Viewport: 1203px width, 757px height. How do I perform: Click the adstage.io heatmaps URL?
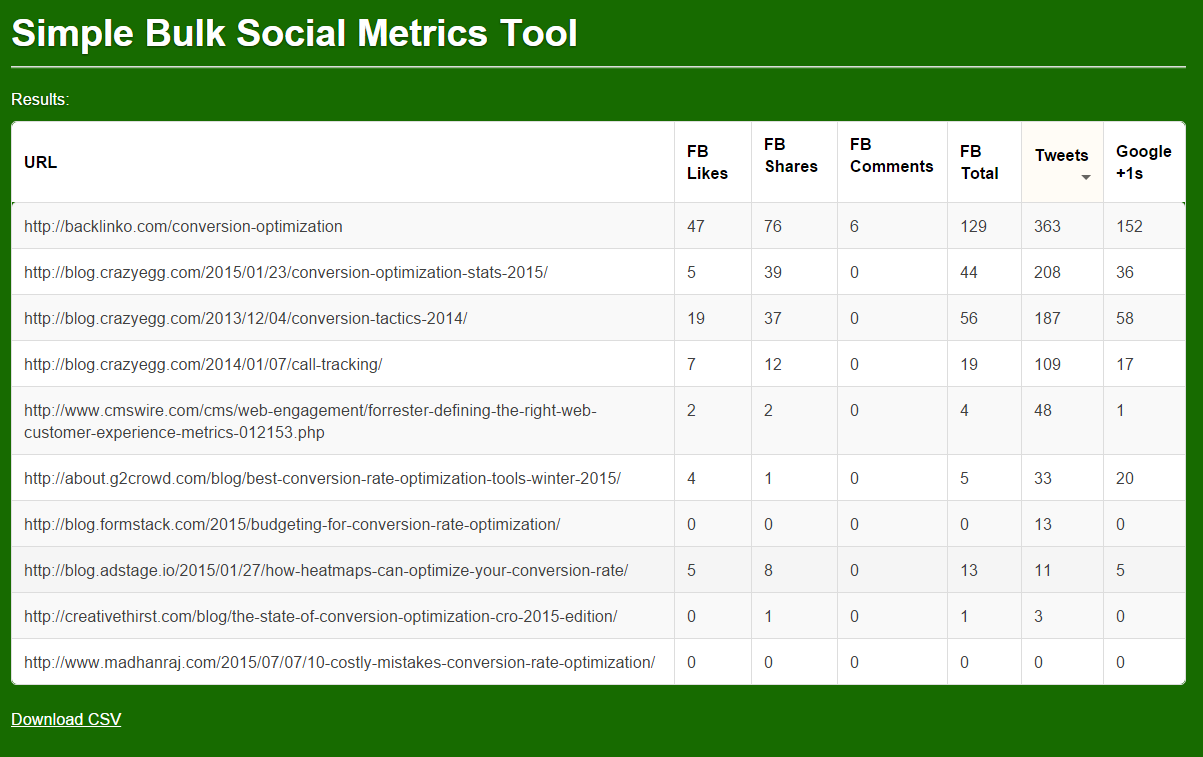point(326,570)
